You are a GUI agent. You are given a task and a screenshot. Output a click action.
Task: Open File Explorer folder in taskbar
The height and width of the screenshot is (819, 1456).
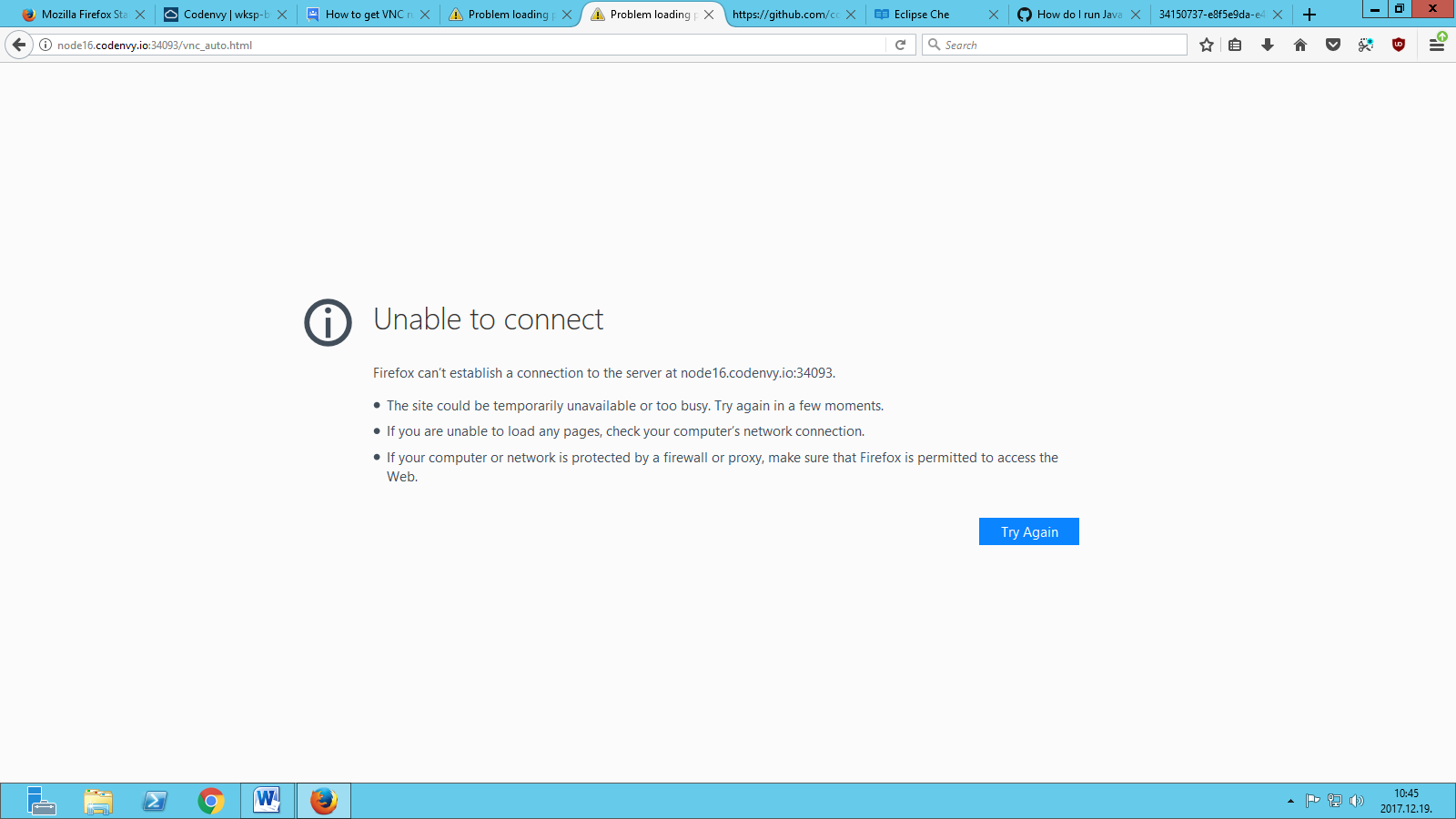[x=98, y=801]
